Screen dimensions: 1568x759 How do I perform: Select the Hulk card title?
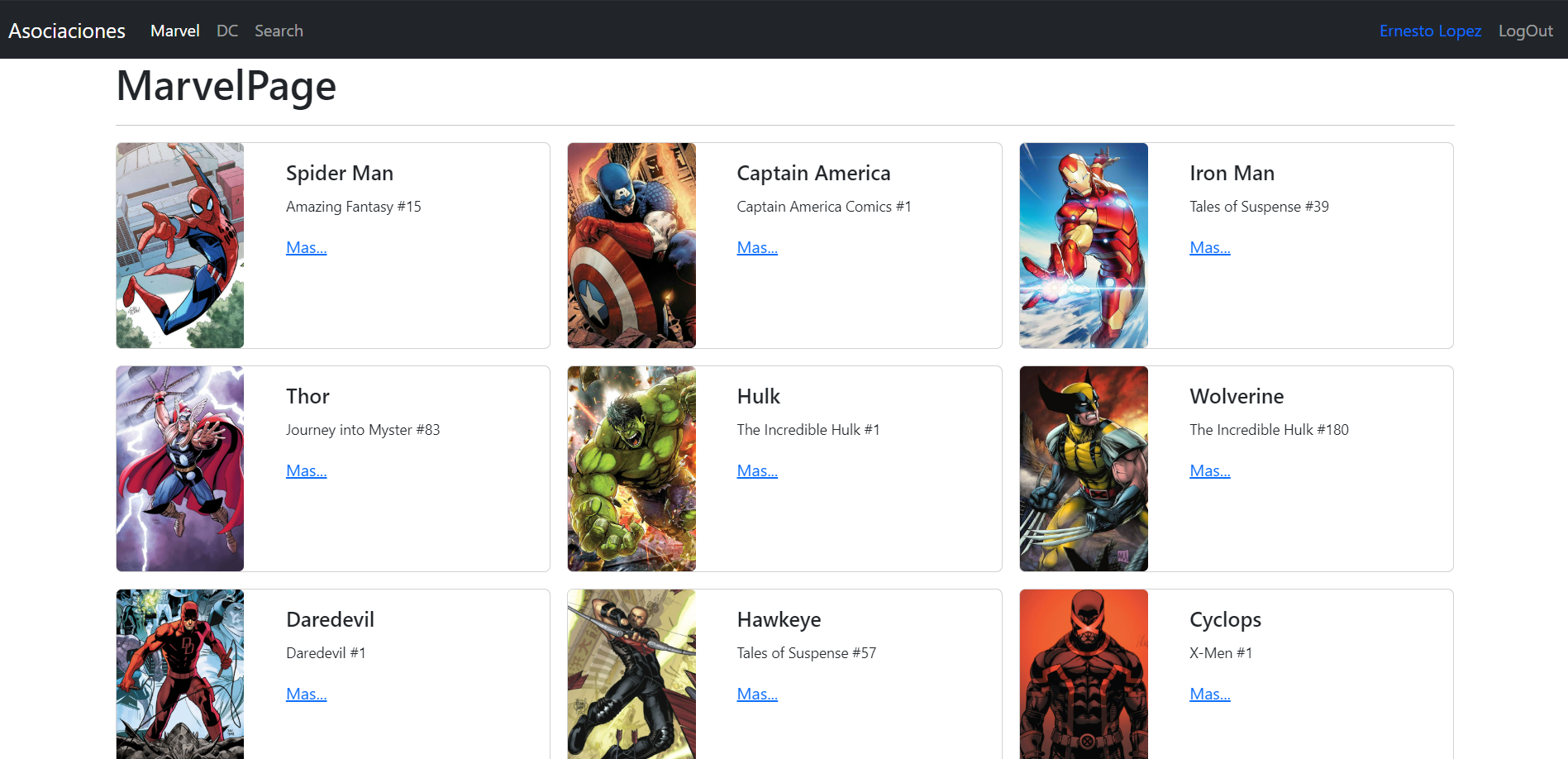[758, 396]
